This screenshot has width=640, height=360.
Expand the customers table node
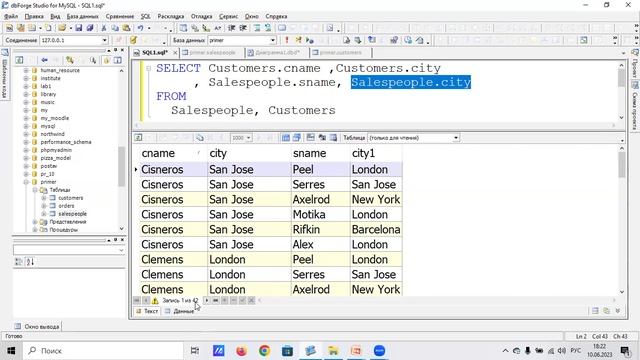pos(44,198)
